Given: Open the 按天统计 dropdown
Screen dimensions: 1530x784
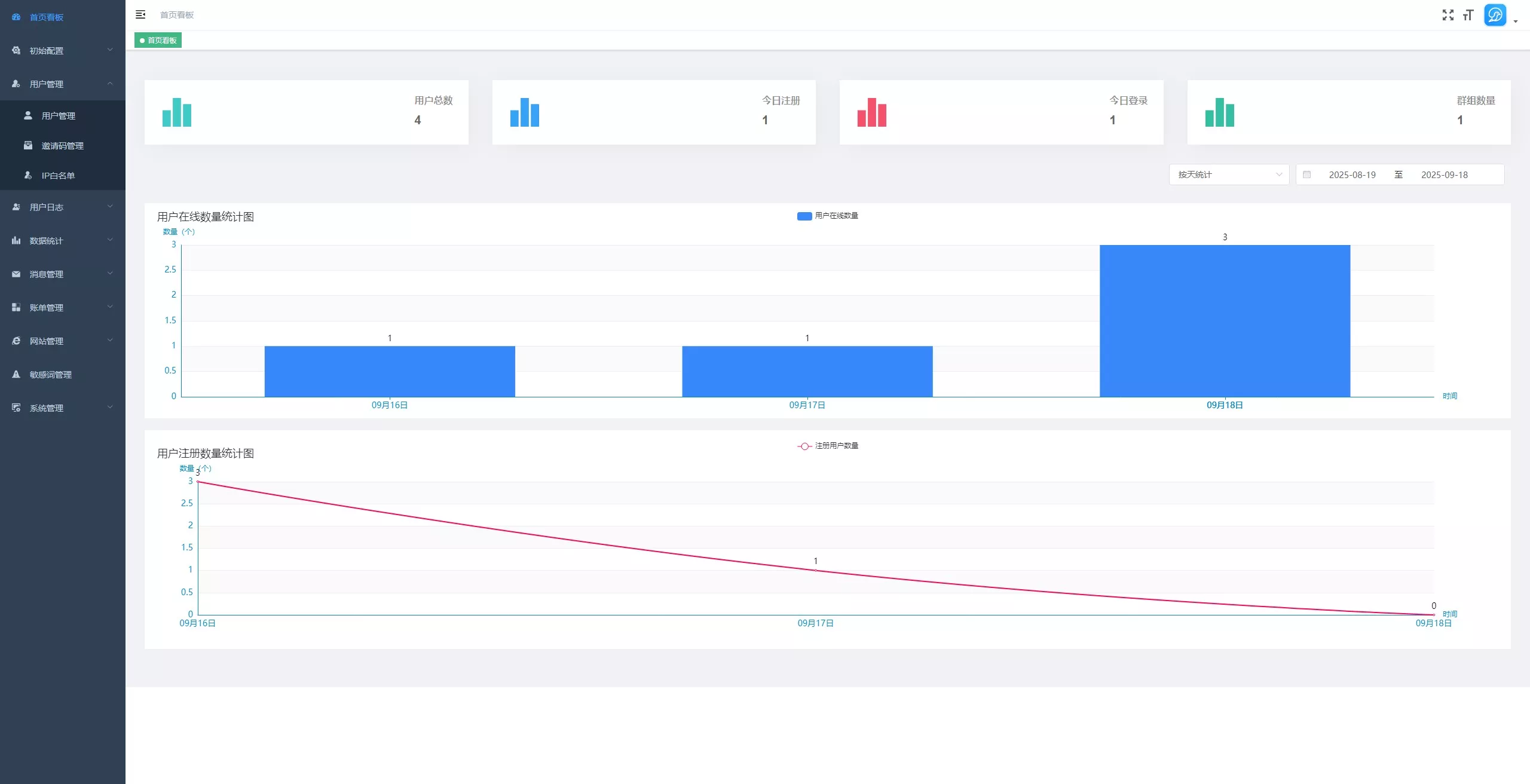Looking at the screenshot, I should [x=1229, y=174].
